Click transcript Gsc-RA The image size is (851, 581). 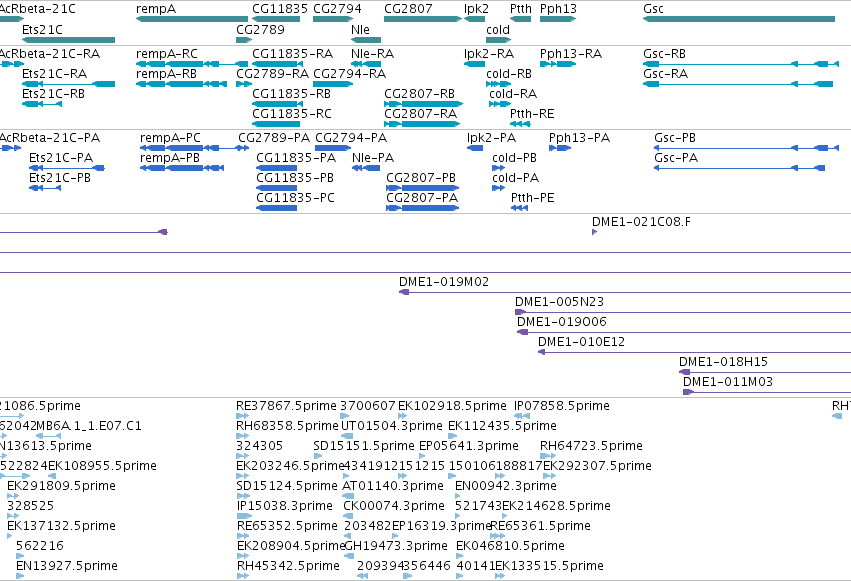coord(738,84)
